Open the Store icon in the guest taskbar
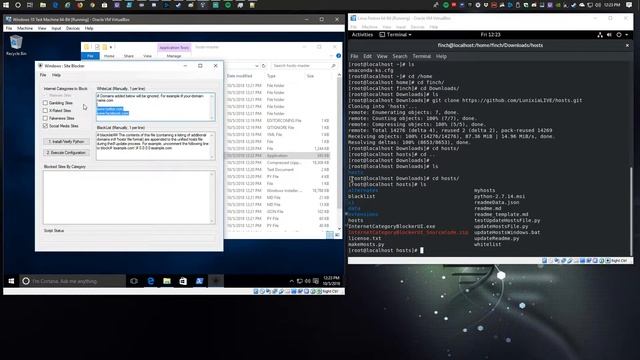Image resolution: width=640 pixels, height=360 pixels. point(183,281)
